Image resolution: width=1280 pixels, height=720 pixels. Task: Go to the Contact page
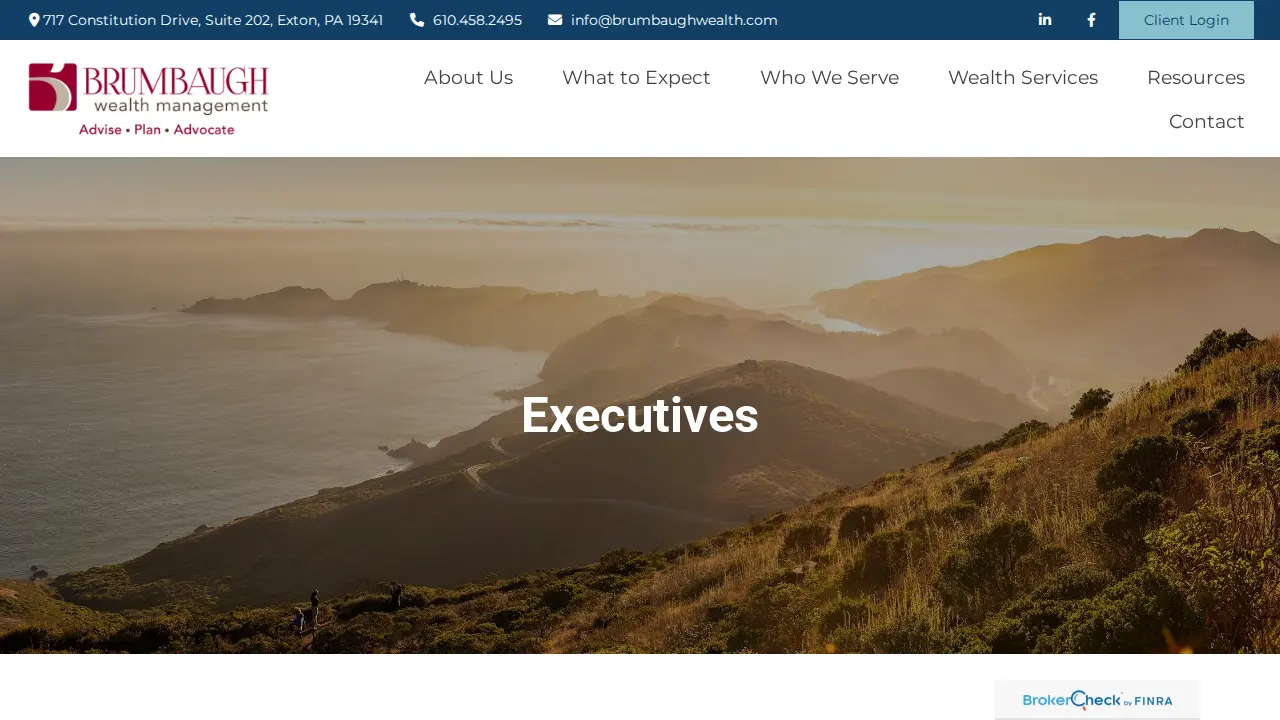1207,121
